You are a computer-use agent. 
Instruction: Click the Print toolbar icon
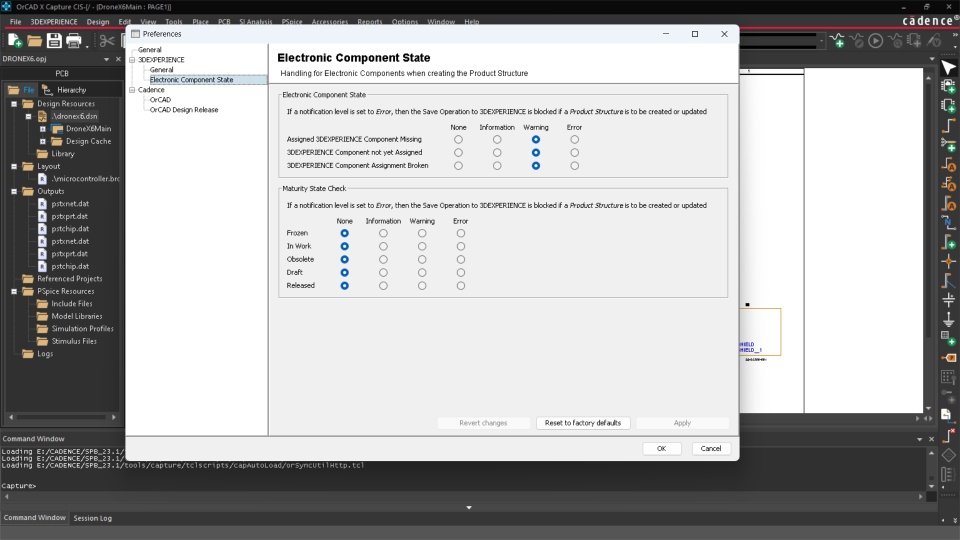(x=73, y=41)
